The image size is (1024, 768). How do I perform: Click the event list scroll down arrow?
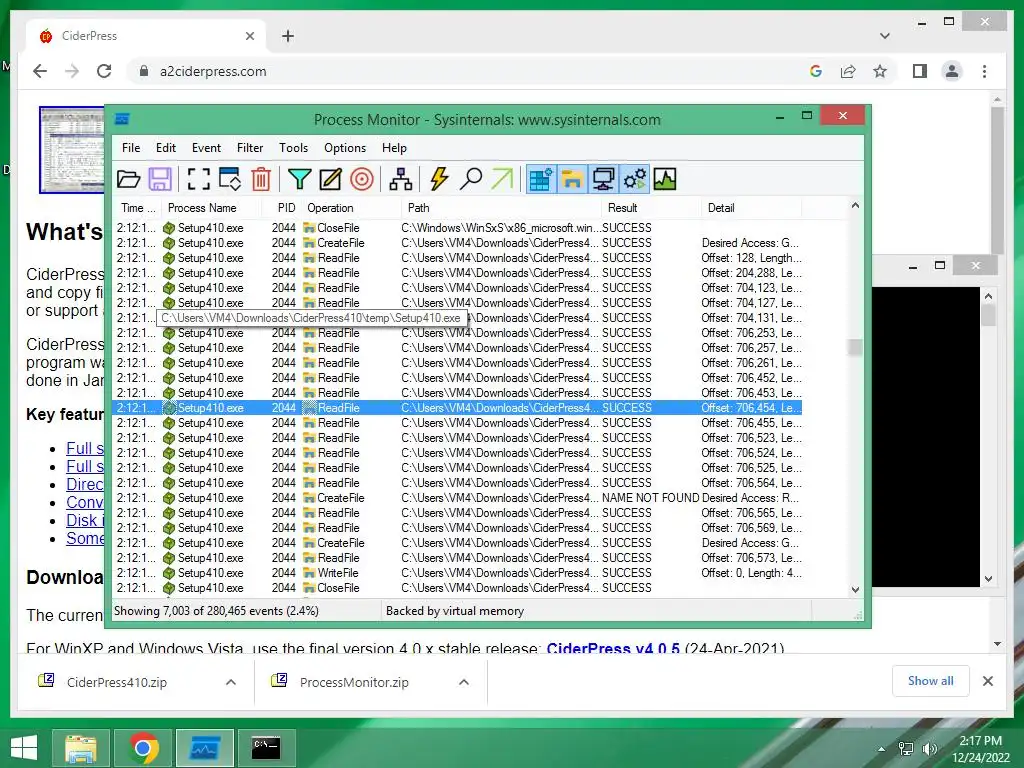point(855,590)
